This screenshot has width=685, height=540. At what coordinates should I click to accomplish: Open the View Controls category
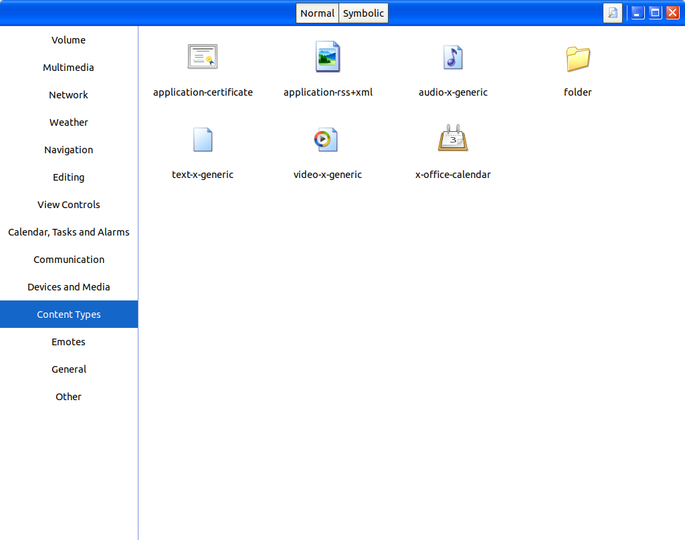pos(69,204)
